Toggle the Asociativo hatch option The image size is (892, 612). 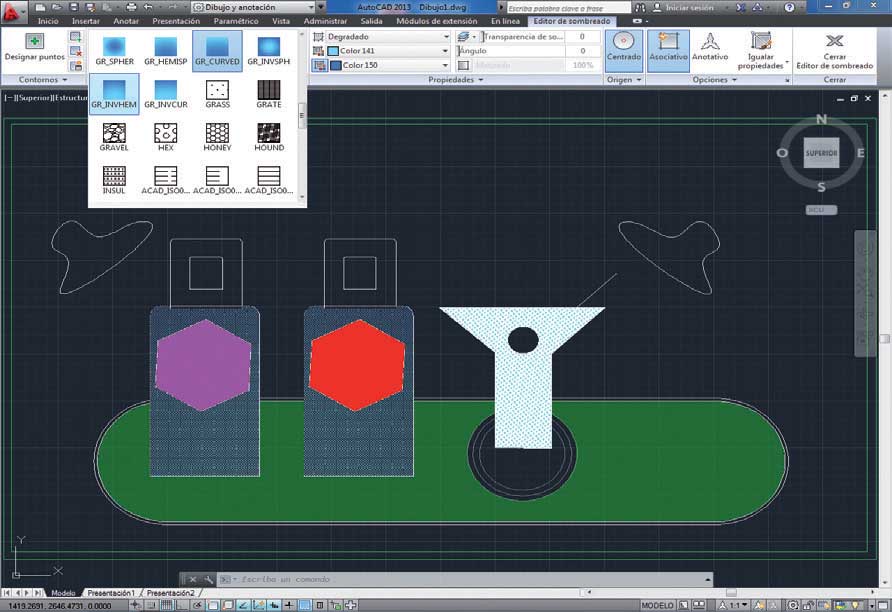click(x=669, y=47)
